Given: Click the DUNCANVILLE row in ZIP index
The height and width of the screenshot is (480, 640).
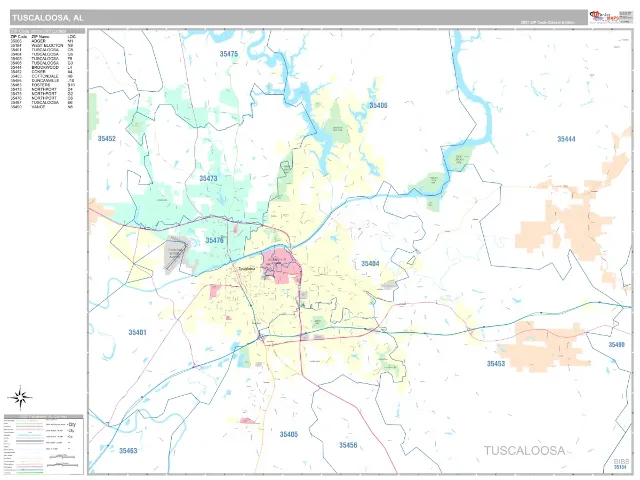Looking at the screenshot, I should [42, 81].
